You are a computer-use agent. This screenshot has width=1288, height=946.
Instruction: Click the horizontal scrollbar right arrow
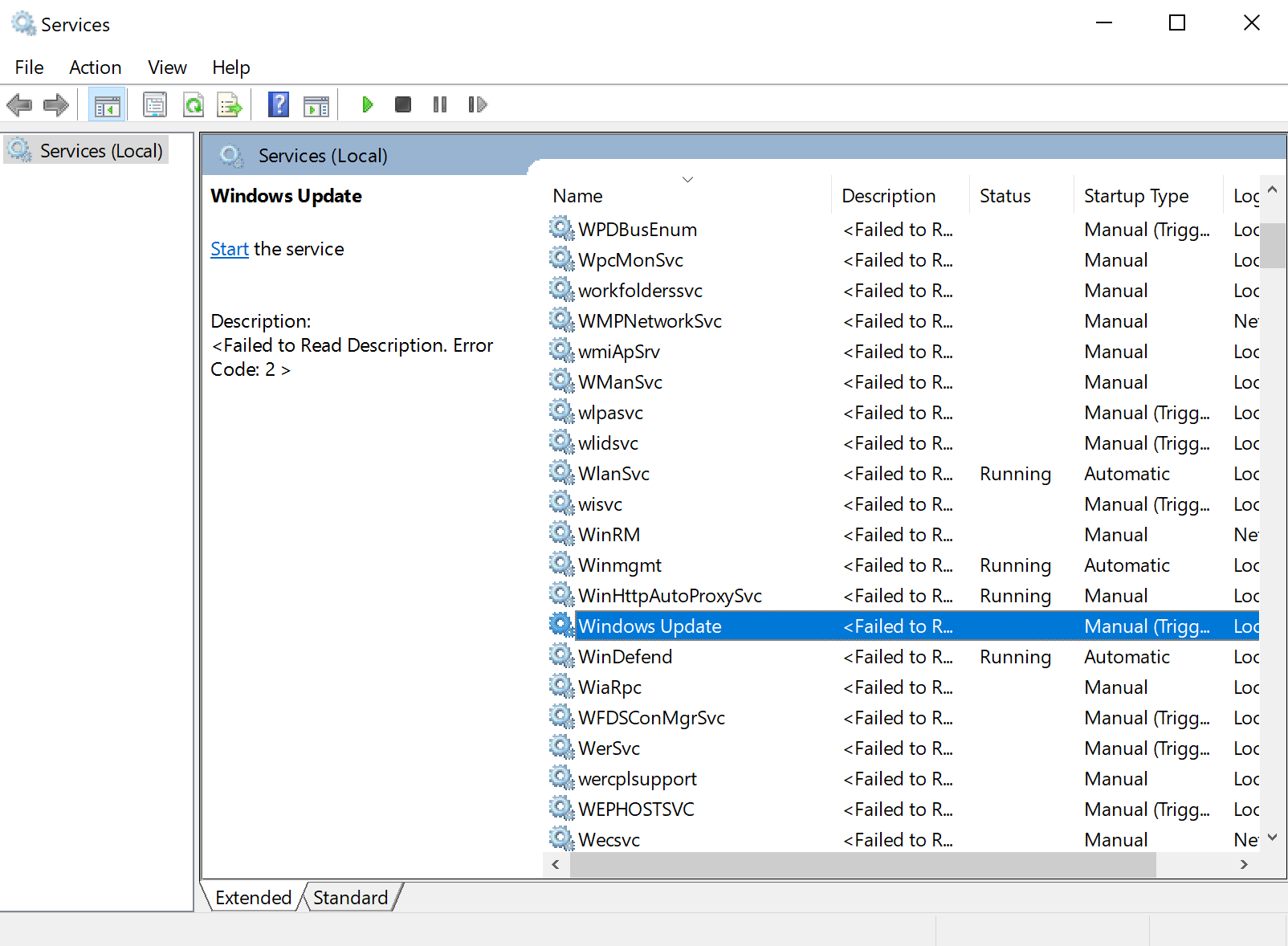coord(1244,865)
